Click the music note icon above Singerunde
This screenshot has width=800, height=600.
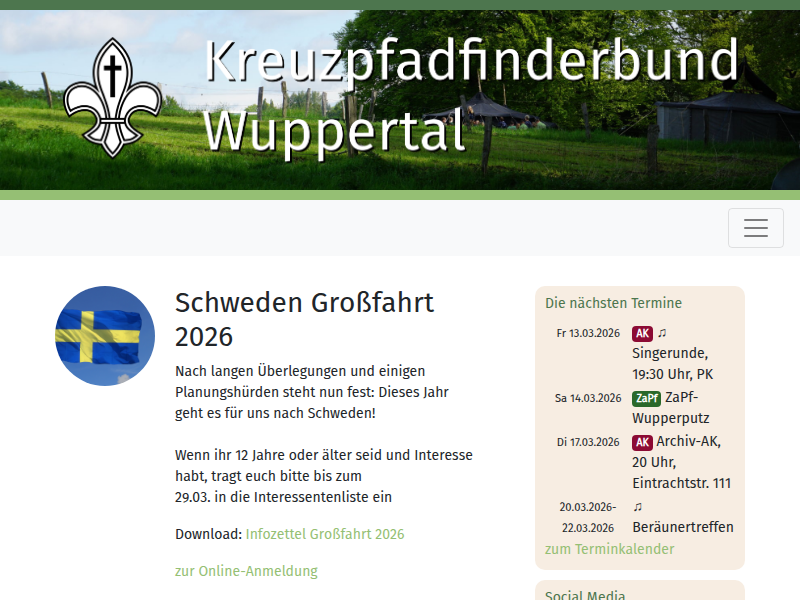coord(662,333)
